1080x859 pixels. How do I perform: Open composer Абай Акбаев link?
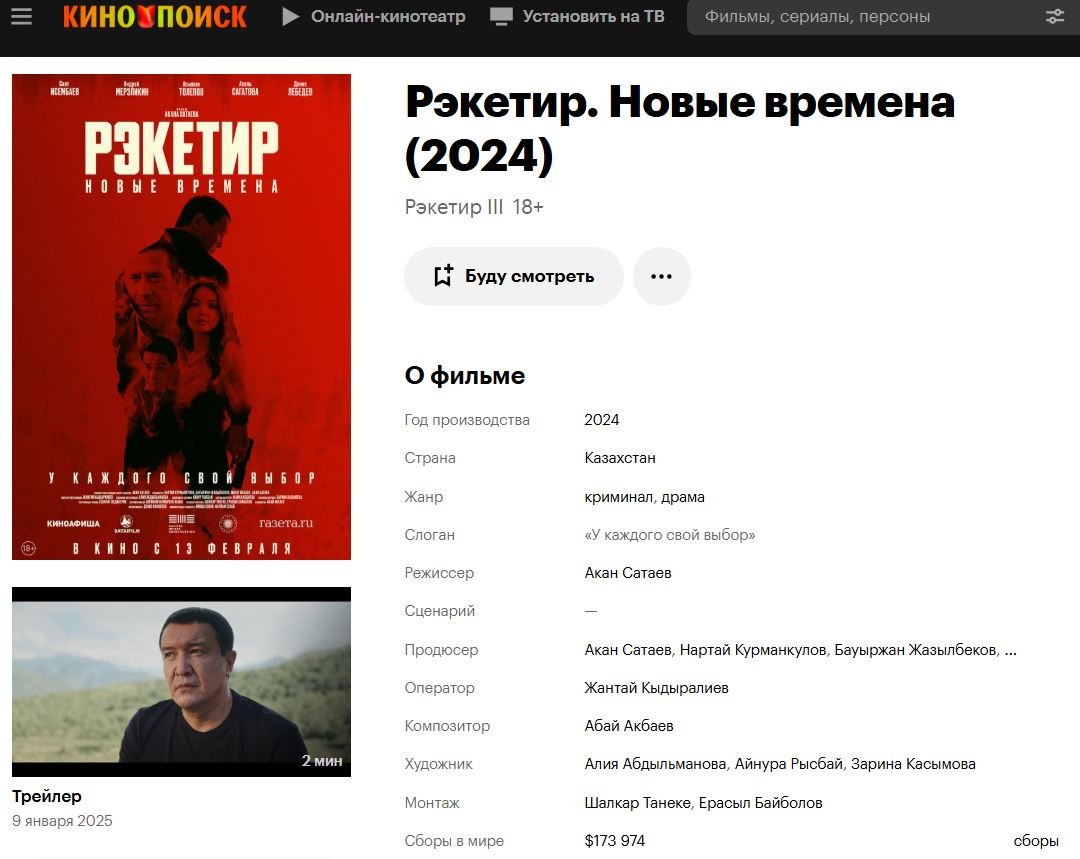(x=629, y=725)
